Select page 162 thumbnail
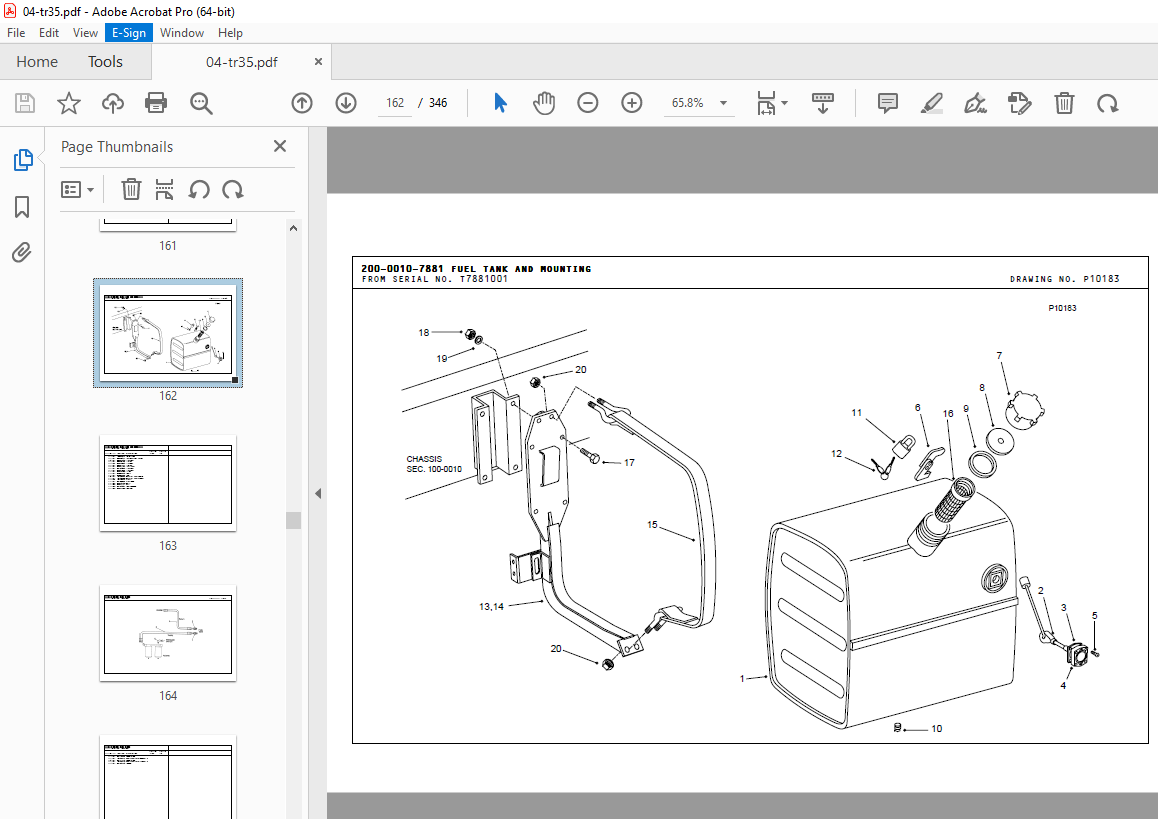 click(x=168, y=332)
